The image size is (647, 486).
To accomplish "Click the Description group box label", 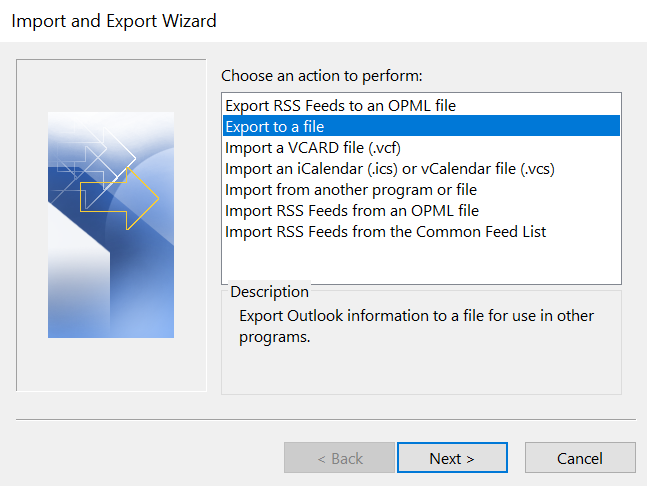I will 269,292.
